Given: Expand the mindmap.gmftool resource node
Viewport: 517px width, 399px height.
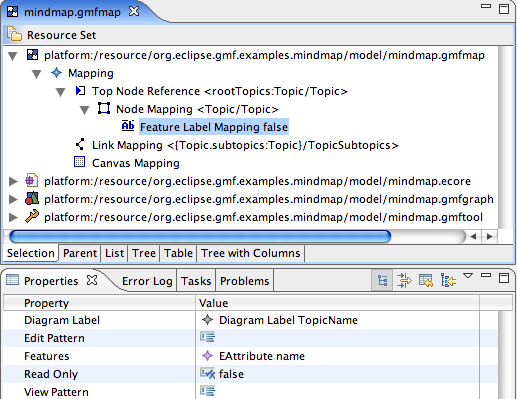Looking at the screenshot, I should tap(13, 217).
